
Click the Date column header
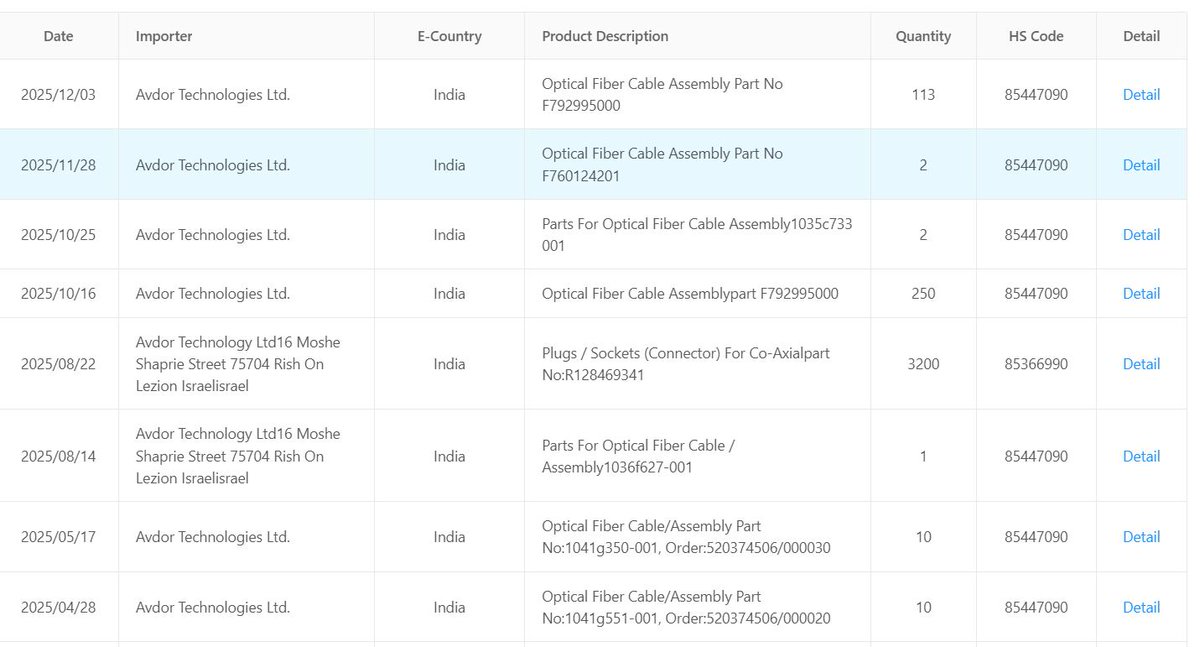click(x=58, y=36)
